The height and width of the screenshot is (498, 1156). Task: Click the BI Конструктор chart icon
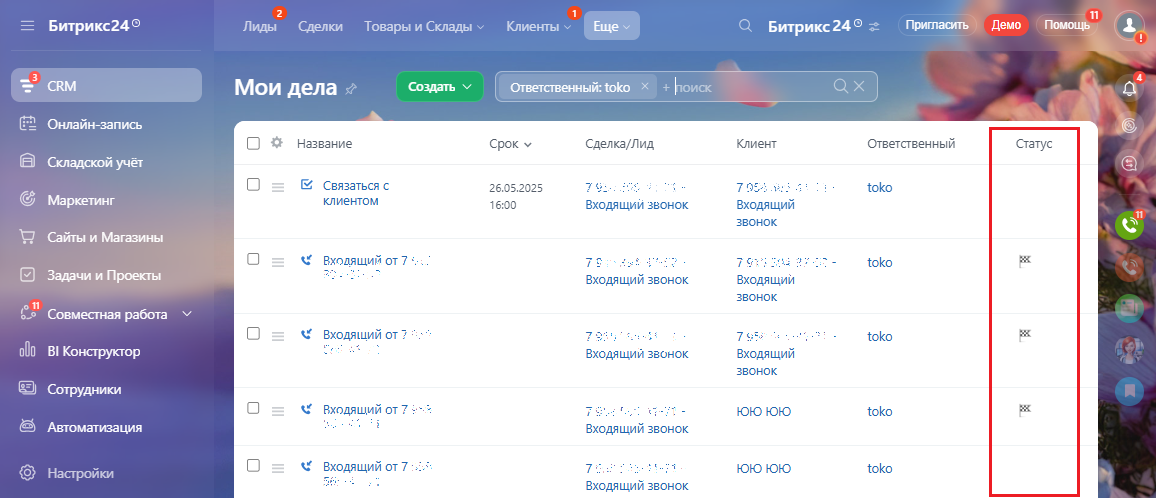(27, 351)
